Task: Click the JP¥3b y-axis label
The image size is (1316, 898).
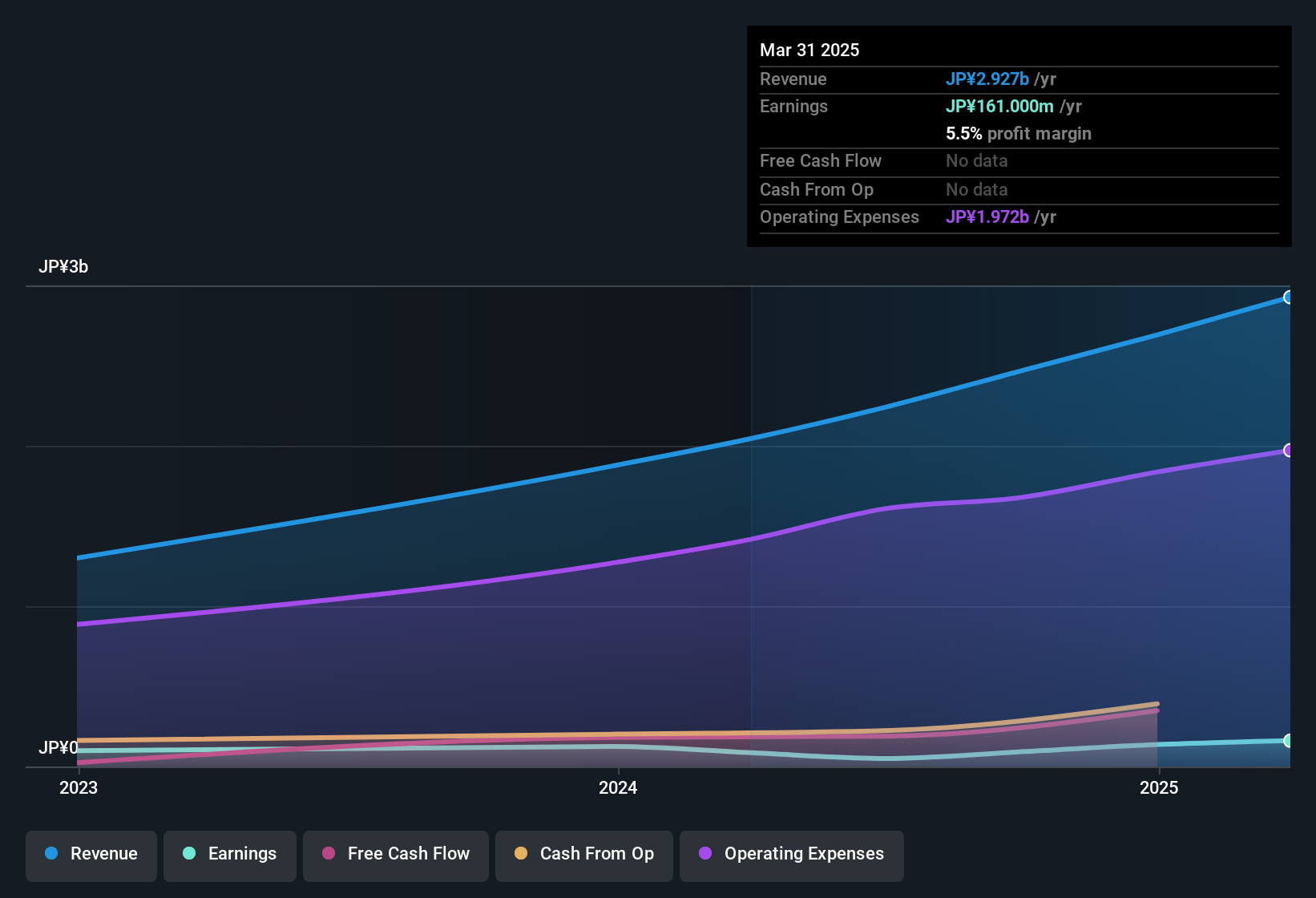Action: click(63, 267)
